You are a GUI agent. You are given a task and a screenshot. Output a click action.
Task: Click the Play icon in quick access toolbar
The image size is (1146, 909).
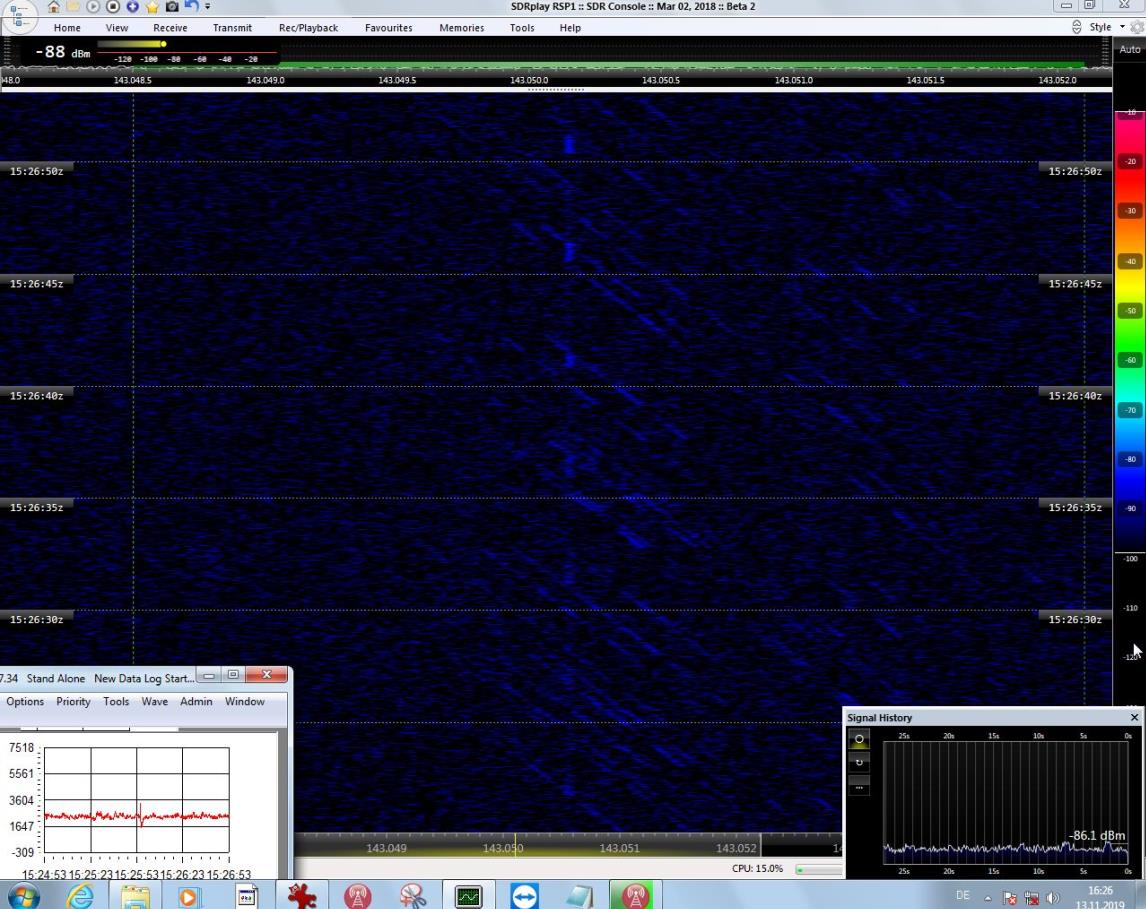coord(93,7)
